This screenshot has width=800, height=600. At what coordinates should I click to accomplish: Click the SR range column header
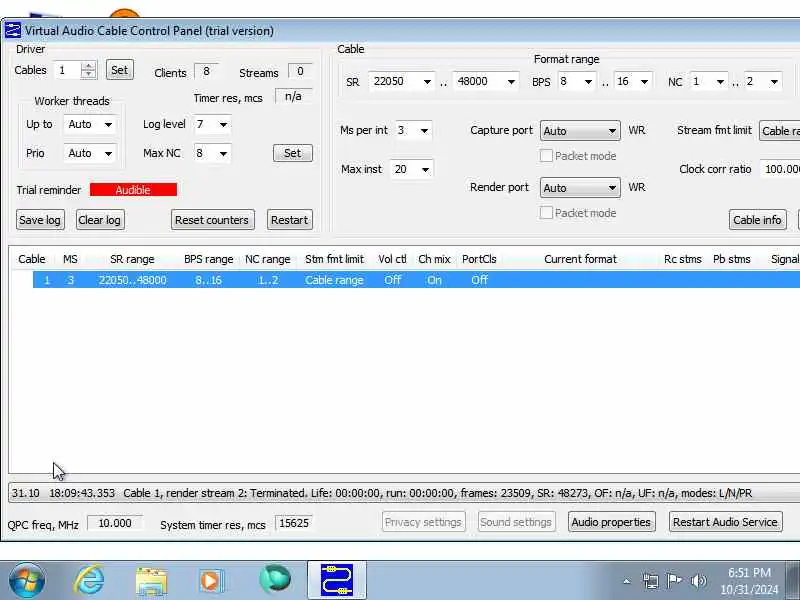point(132,259)
